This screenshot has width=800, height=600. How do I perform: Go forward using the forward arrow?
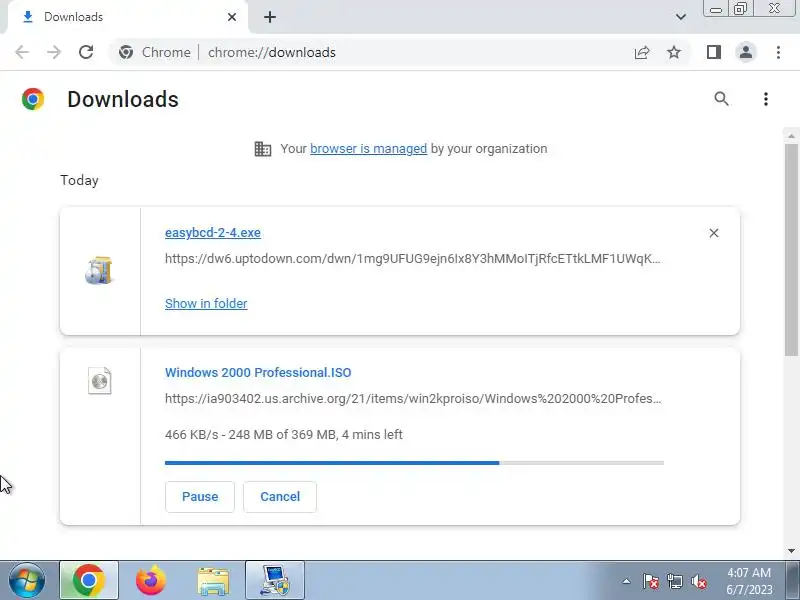(x=54, y=52)
